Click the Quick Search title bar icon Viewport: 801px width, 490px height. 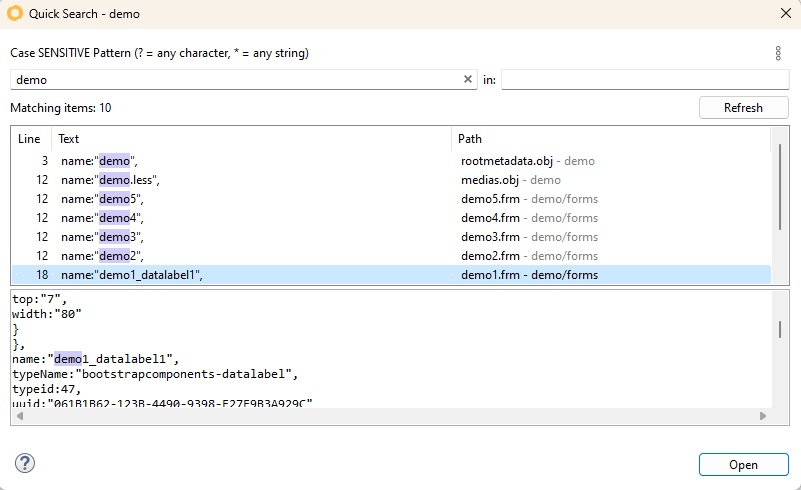pos(15,13)
